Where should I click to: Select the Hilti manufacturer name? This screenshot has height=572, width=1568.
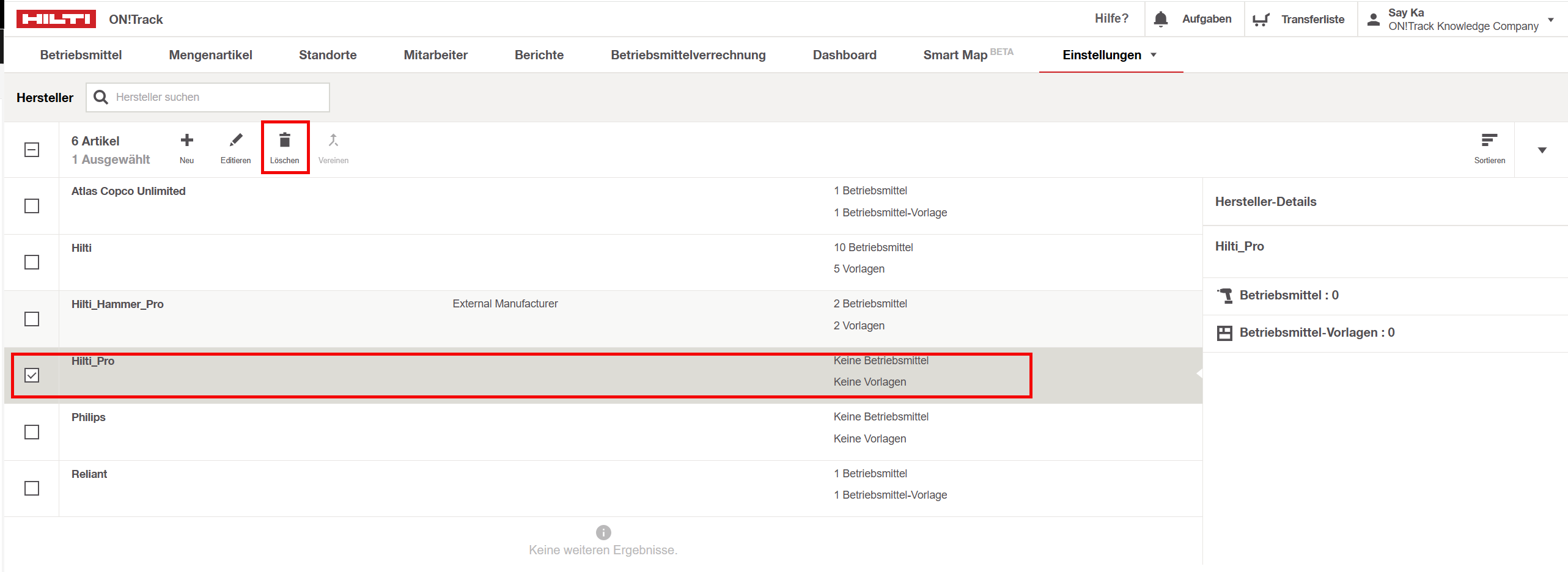click(x=81, y=248)
